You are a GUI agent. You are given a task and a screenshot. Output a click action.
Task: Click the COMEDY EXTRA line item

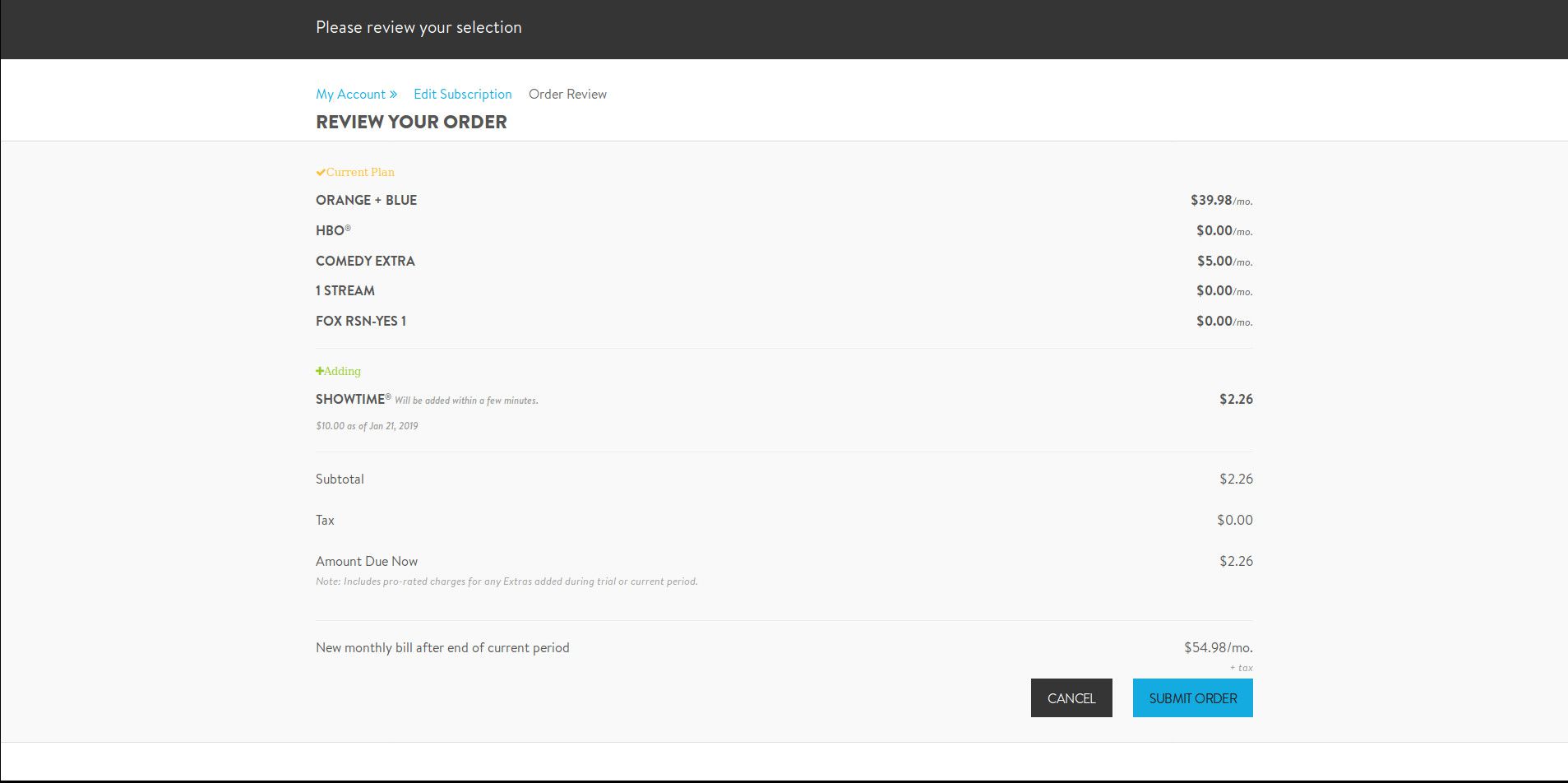[365, 261]
